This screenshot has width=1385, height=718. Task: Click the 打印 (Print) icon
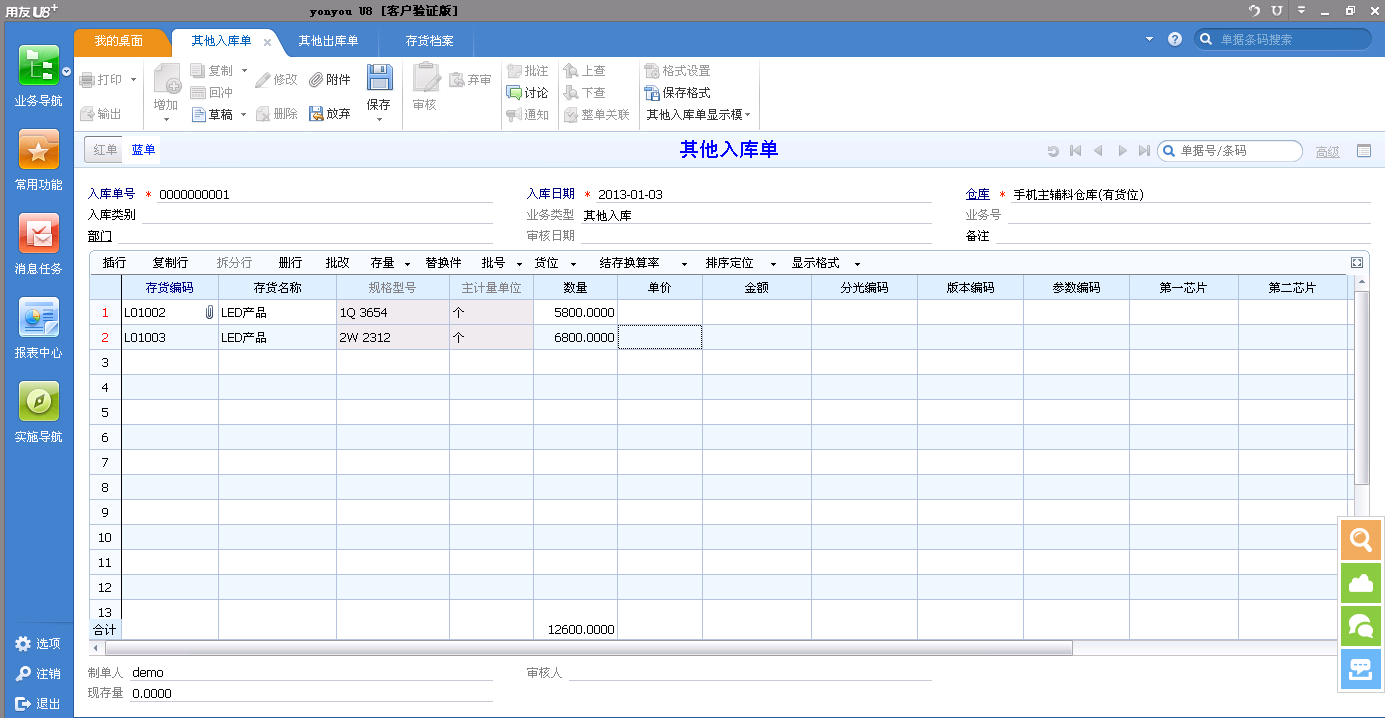pos(107,80)
